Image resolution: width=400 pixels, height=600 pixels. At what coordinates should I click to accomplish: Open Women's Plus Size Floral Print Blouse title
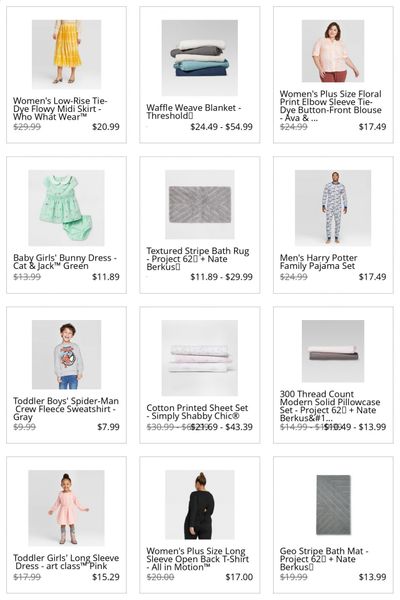(330, 106)
